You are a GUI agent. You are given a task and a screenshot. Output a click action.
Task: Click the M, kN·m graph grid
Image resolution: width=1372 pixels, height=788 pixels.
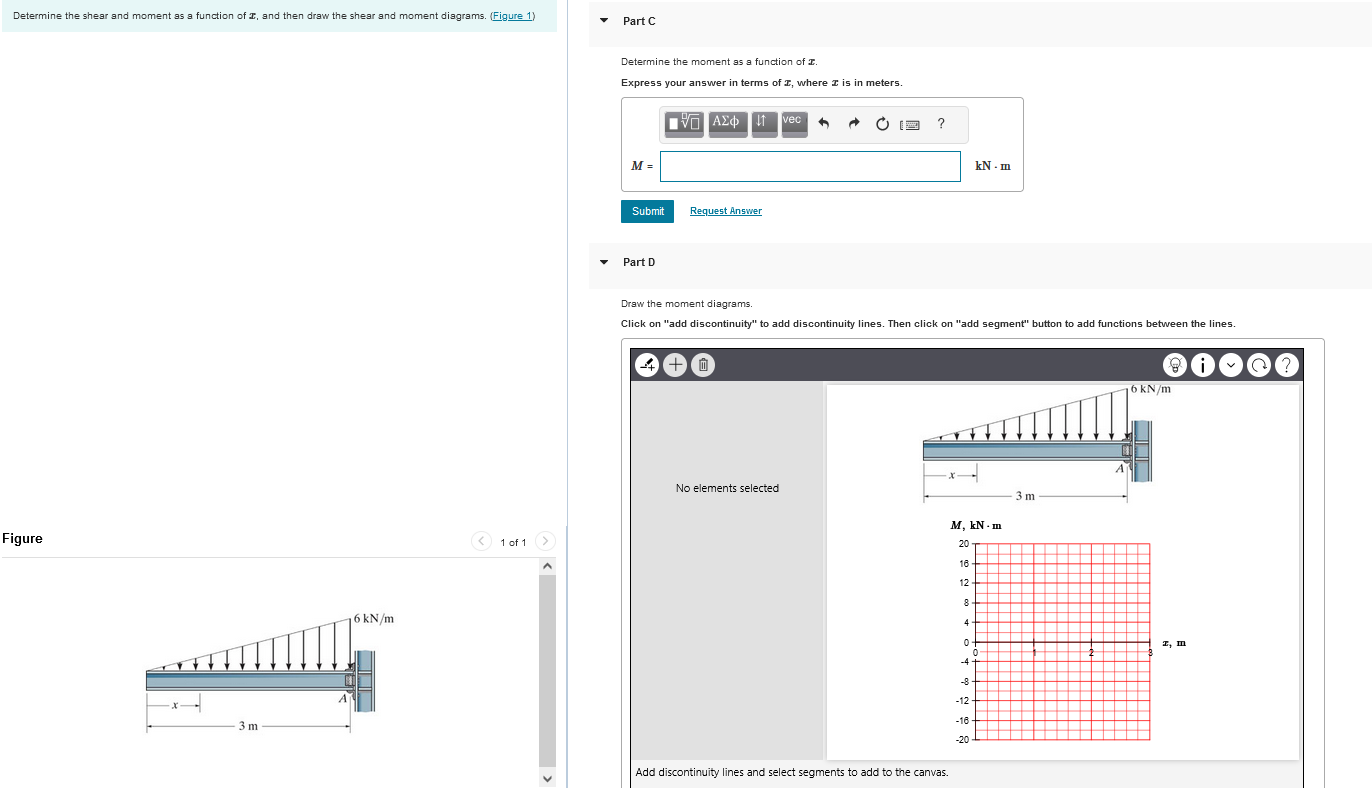pos(1062,642)
